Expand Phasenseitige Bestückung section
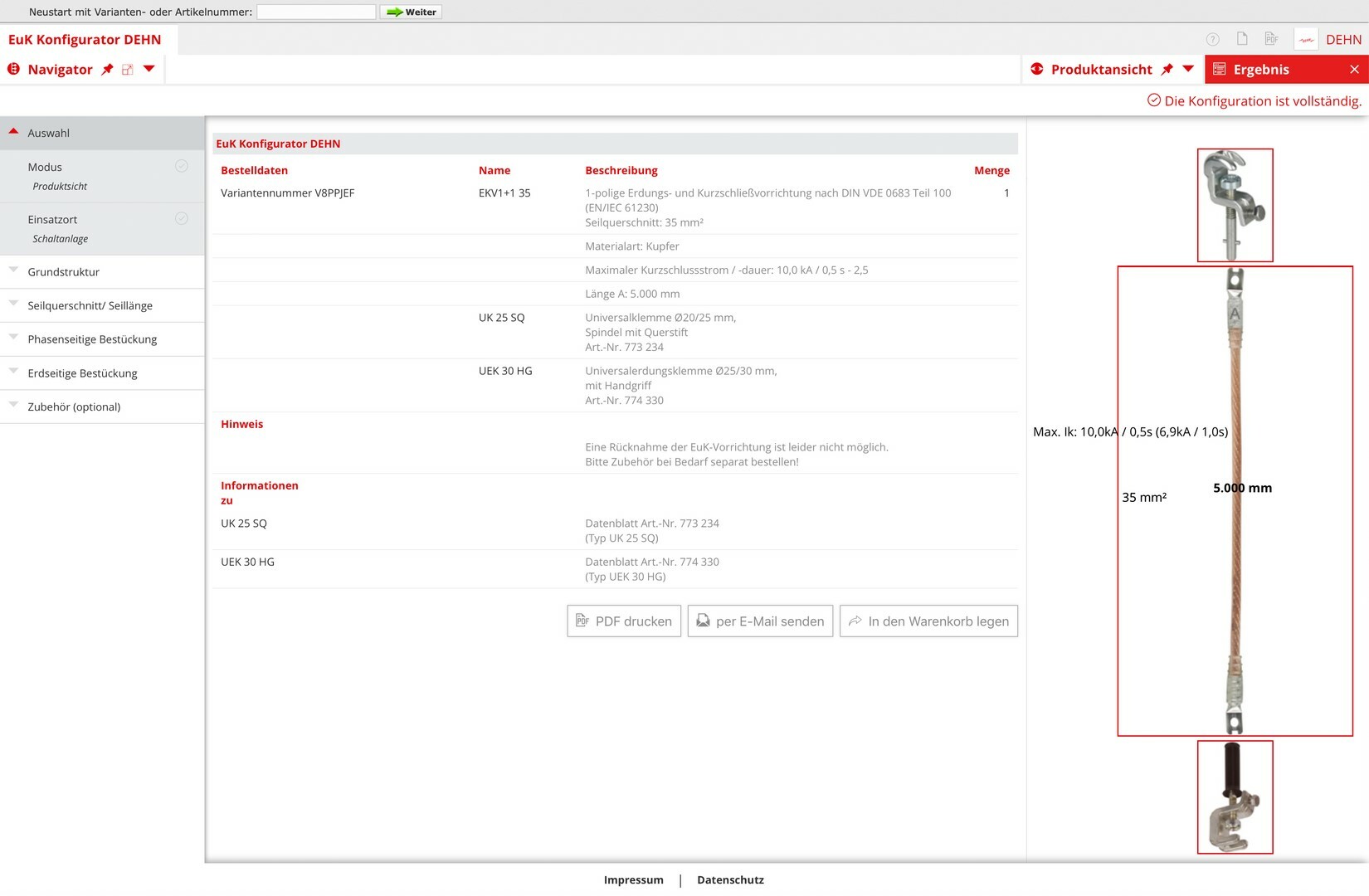Image resolution: width=1369 pixels, height=896 pixels. pos(14,338)
